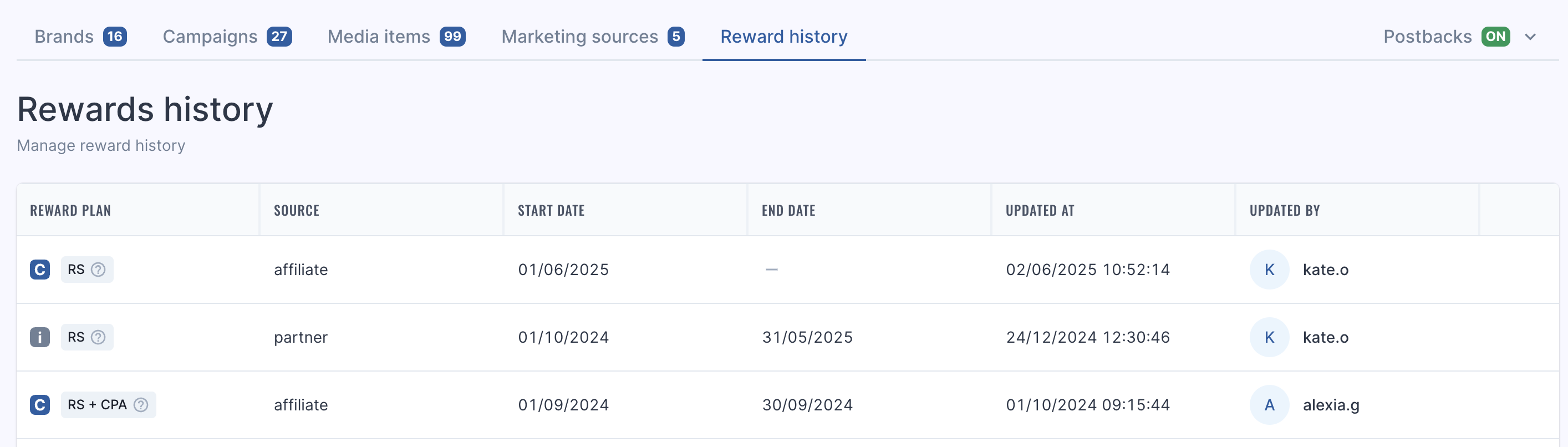1568x447 pixels.
Task: Open help icon next to partner row RS
Action: point(98,337)
